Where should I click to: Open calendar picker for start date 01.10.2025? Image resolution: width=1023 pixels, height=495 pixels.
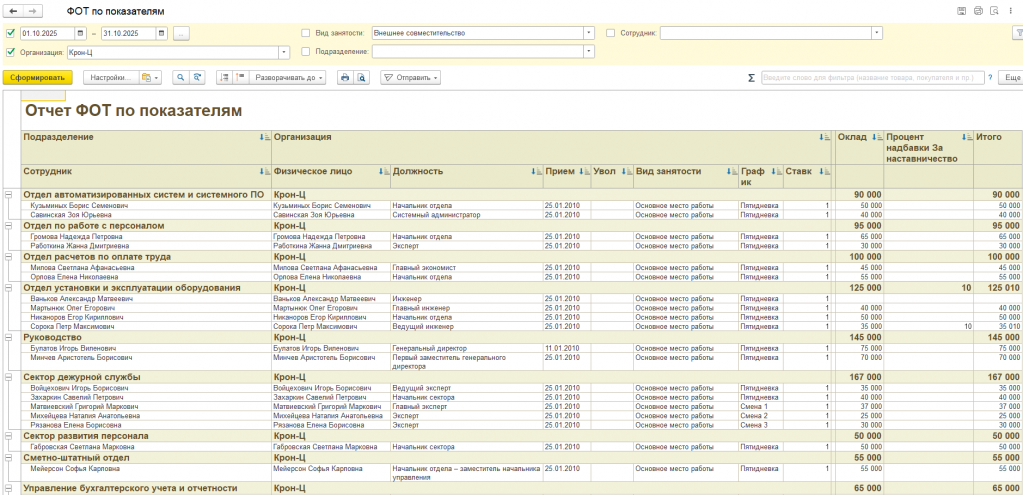coord(79,33)
